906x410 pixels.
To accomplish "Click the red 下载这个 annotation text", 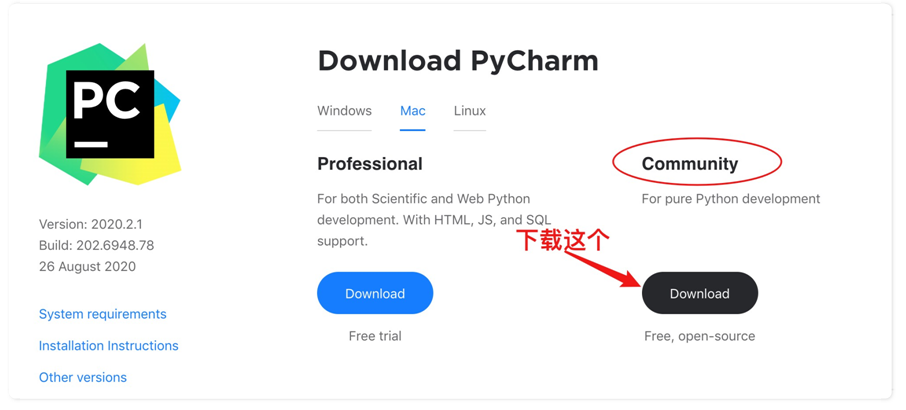I will (x=563, y=240).
